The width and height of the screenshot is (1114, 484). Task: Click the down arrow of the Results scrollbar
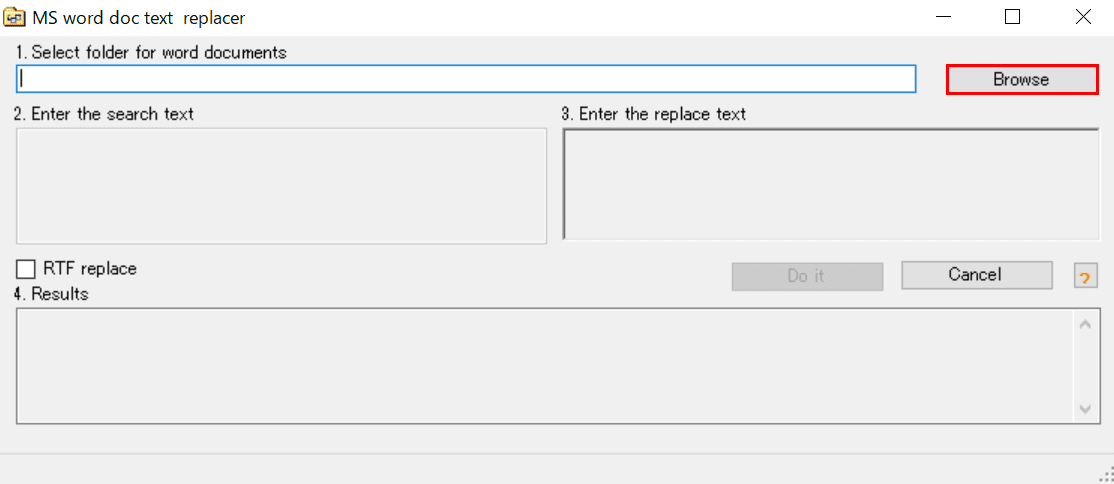[x=1085, y=409]
